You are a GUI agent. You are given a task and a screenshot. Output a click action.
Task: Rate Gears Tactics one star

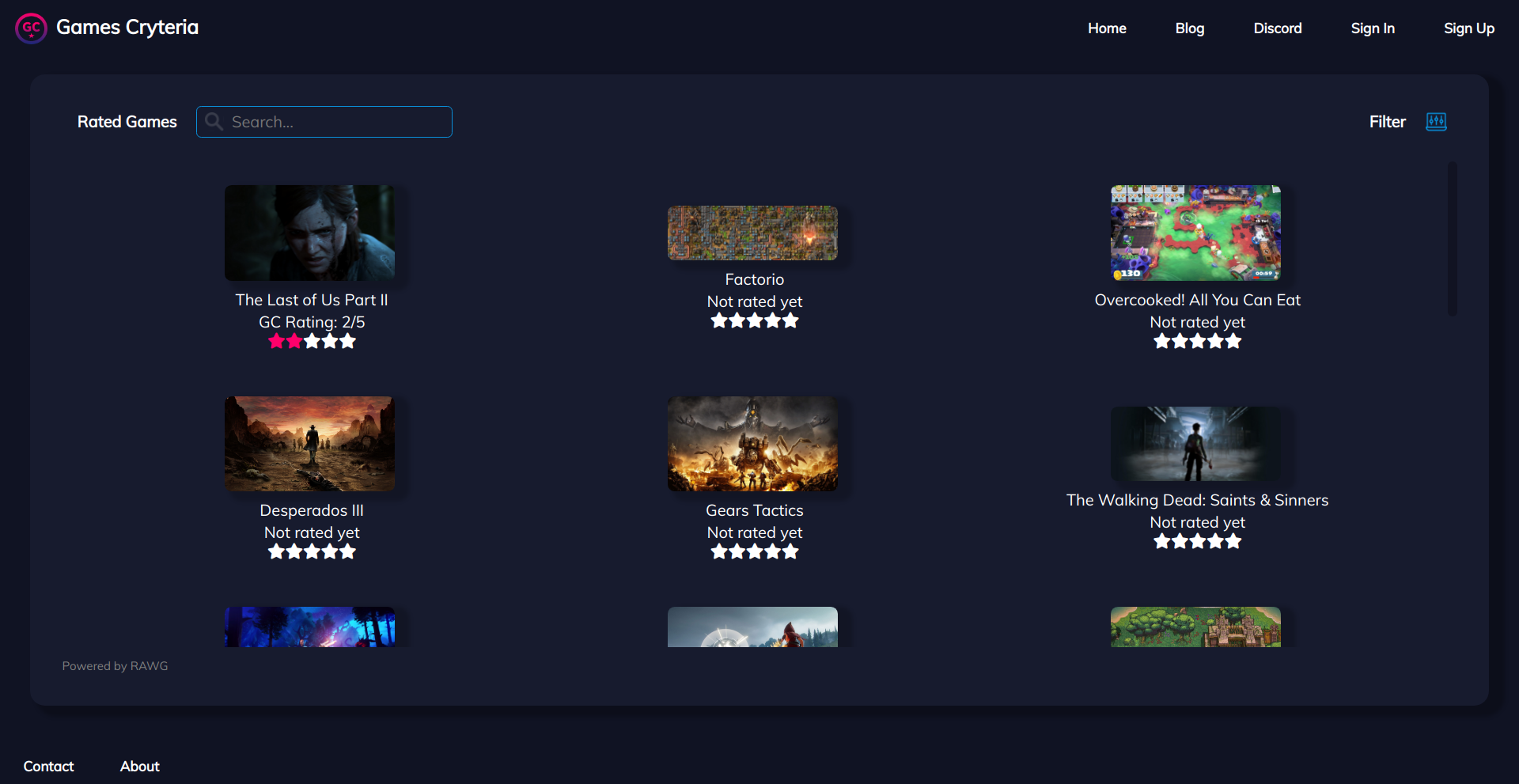(x=719, y=552)
